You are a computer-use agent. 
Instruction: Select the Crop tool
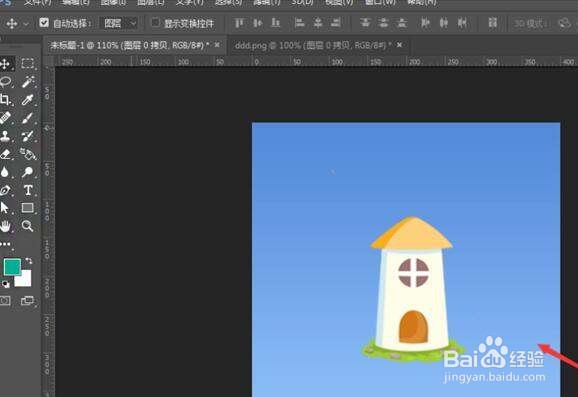coord(5,100)
